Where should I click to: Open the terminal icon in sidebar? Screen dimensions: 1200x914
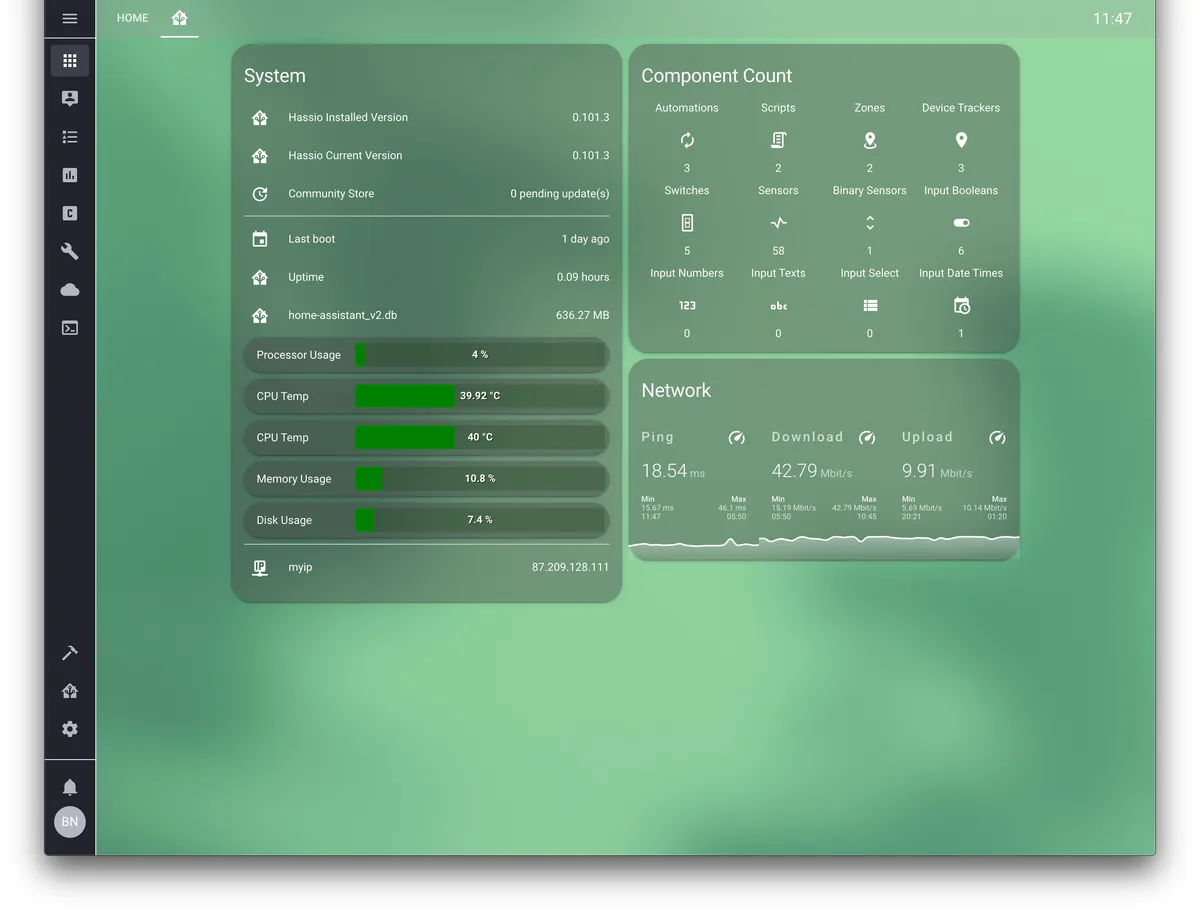pos(69,328)
